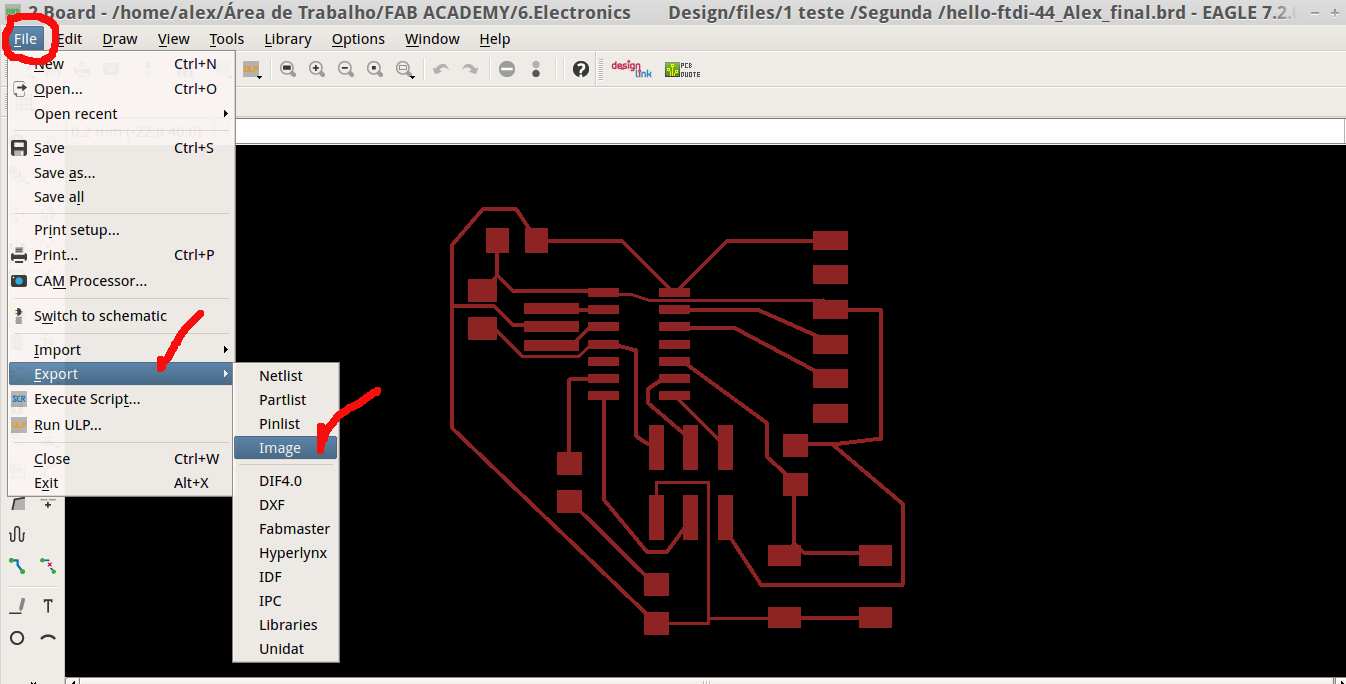Open CAM Processor... menu entry
The width and height of the screenshot is (1346, 684).
[x=120, y=281]
